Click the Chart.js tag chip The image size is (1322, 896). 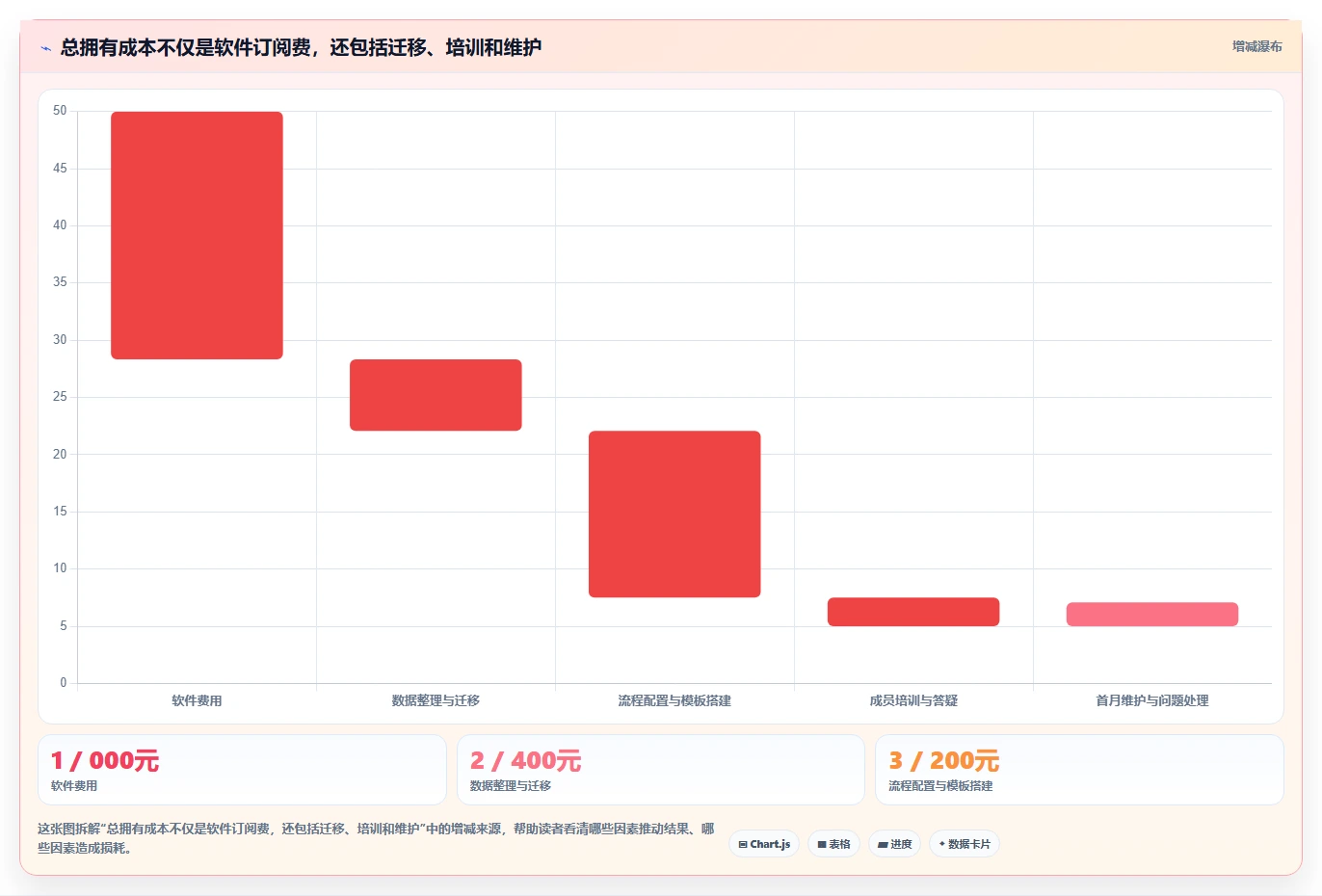(764, 844)
